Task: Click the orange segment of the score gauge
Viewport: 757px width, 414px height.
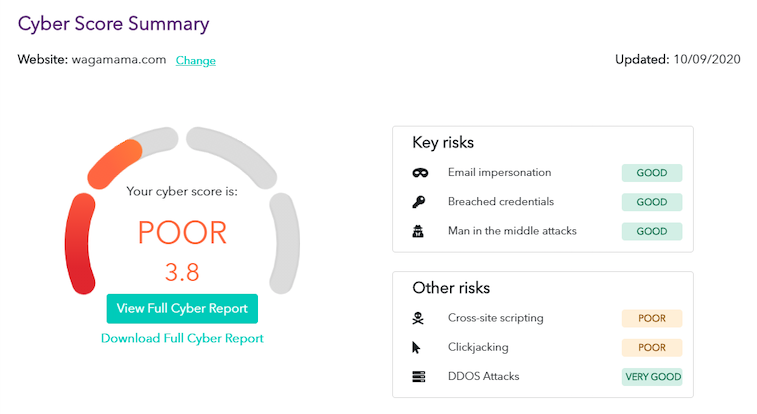Action: coord(113,162)
